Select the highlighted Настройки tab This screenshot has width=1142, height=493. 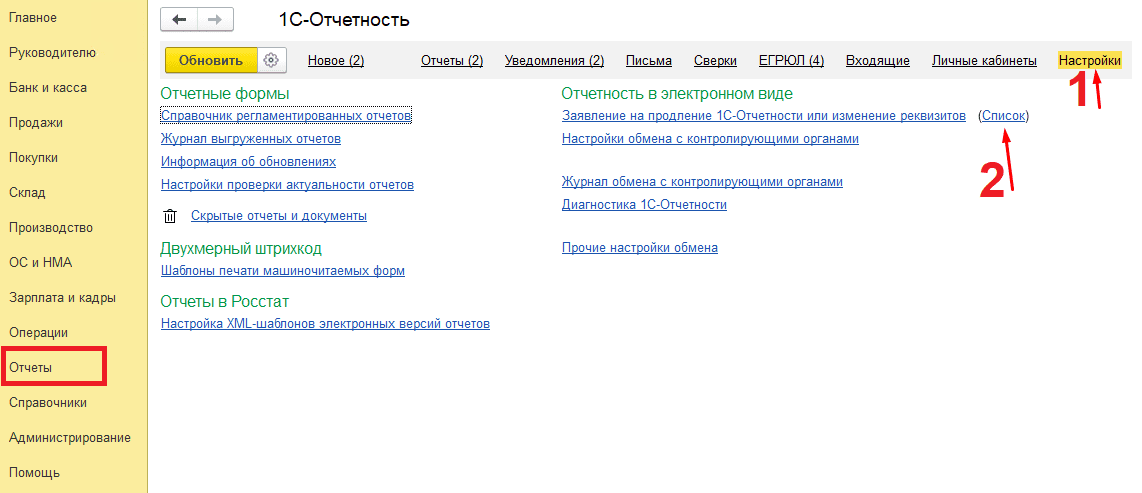point(1090,61)
